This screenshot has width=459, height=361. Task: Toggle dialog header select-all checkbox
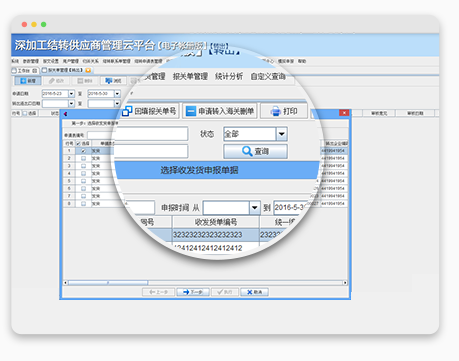click(x=78, y=143)
